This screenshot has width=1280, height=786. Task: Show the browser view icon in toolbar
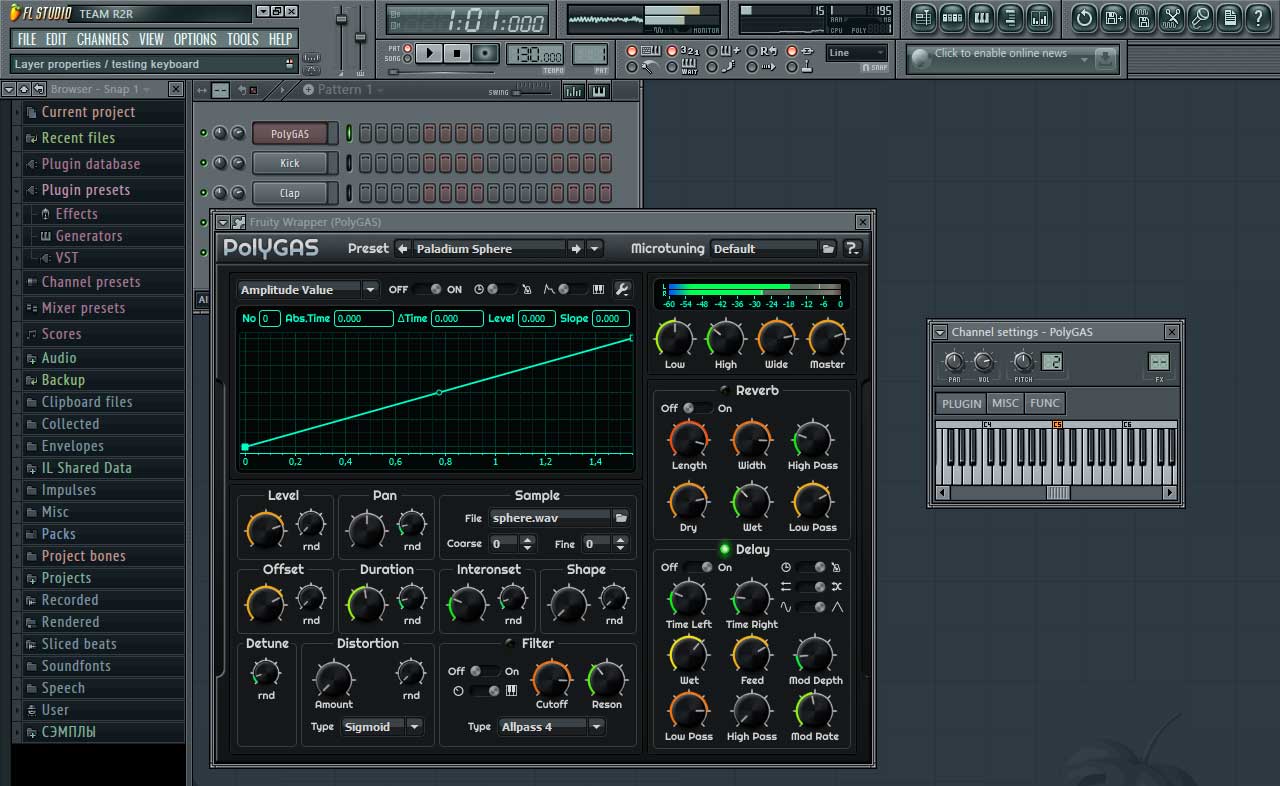[1011, 17]
